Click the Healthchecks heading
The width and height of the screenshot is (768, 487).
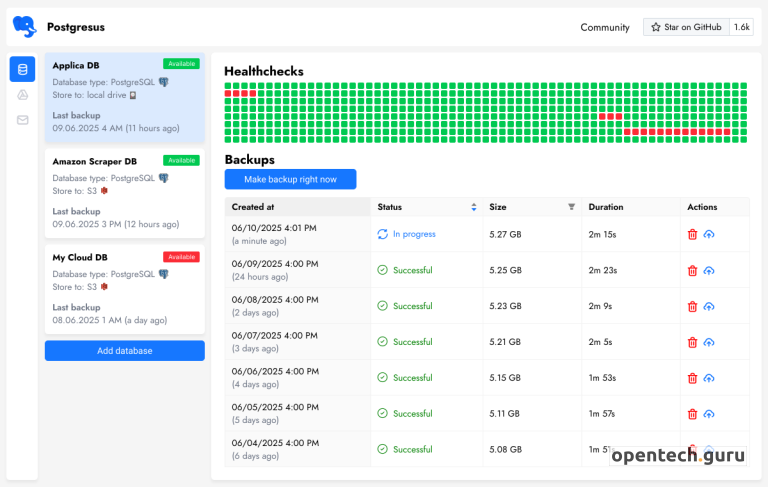pyautogui.click(x=264, y=72)
